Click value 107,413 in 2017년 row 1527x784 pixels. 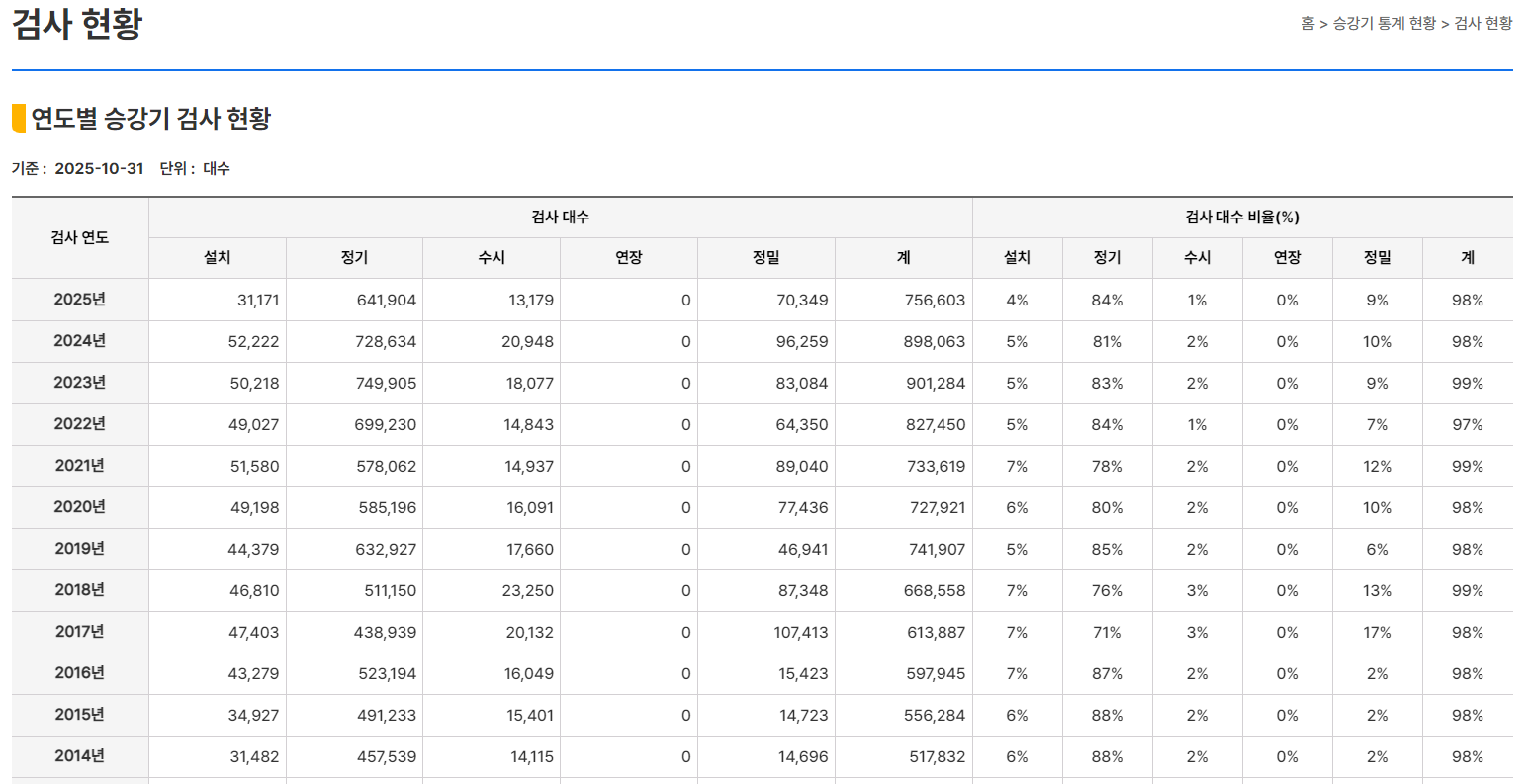coord(801,633)
